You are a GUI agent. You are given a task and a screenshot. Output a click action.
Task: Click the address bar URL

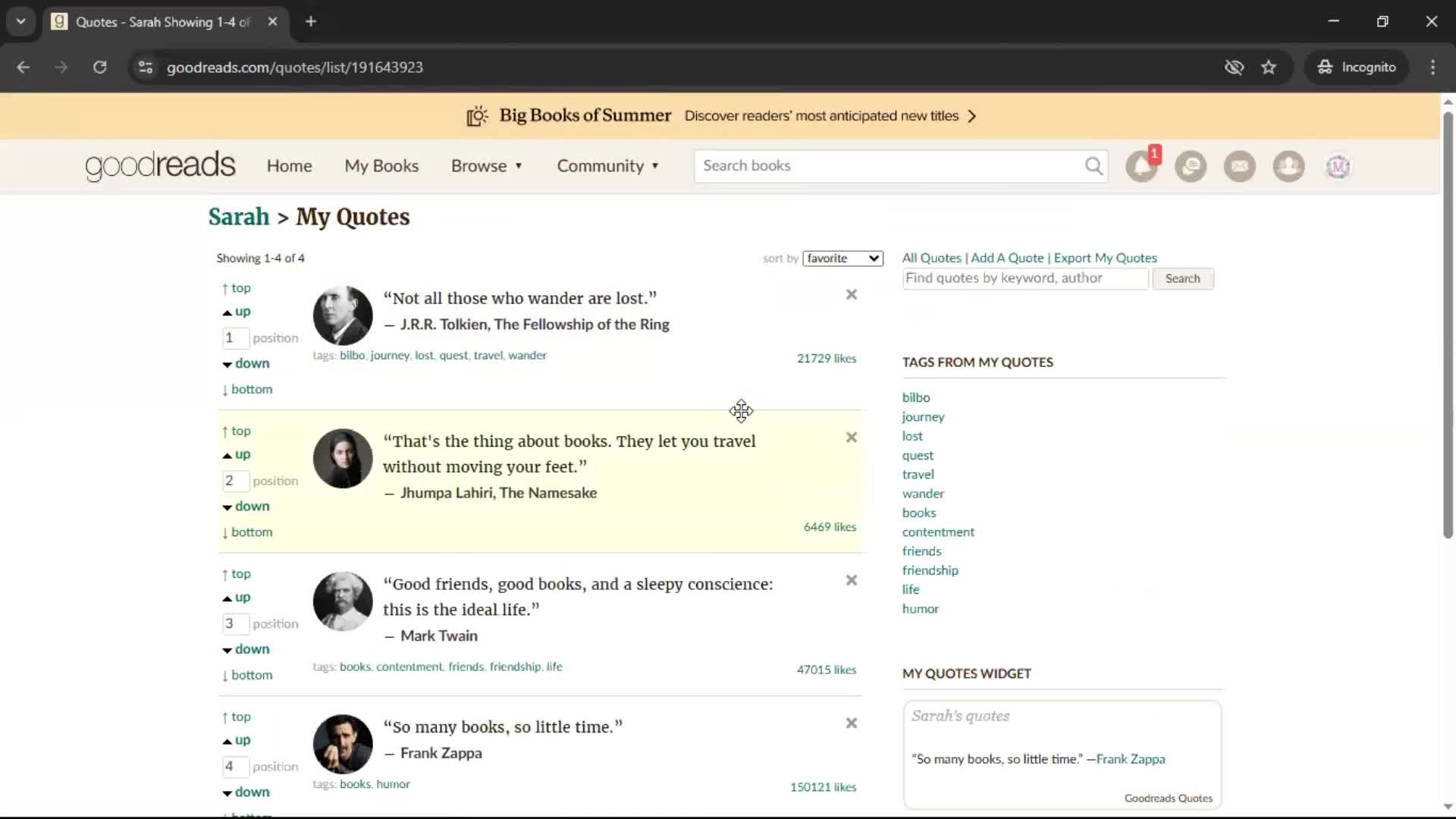coord(295,67)
